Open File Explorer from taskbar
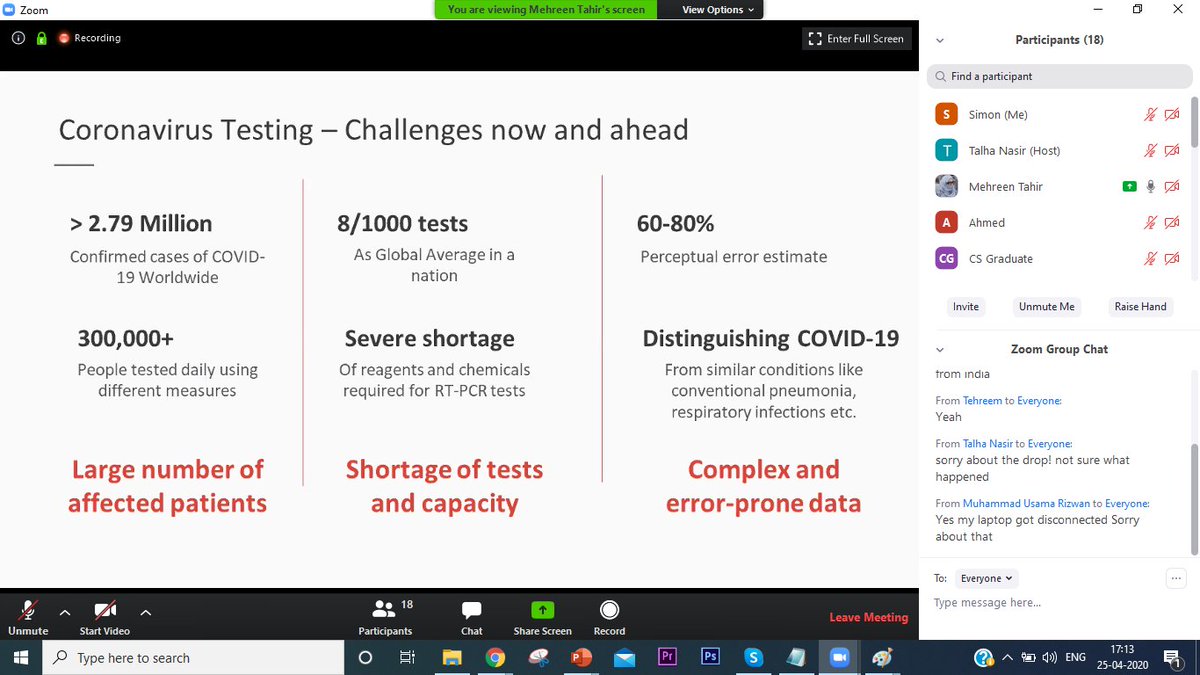This screenshot has width=1200, height=675. pos(452,657)
